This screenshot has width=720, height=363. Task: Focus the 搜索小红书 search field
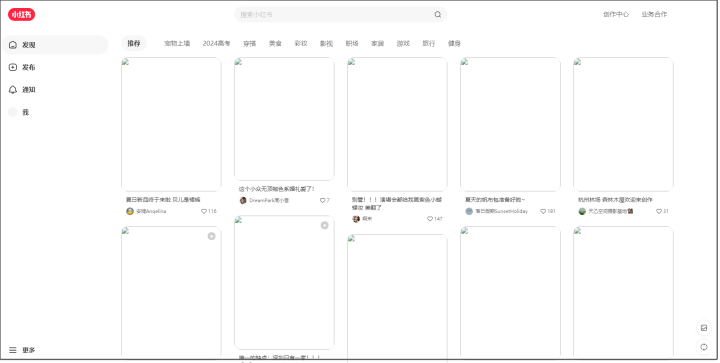coord(340,15)
